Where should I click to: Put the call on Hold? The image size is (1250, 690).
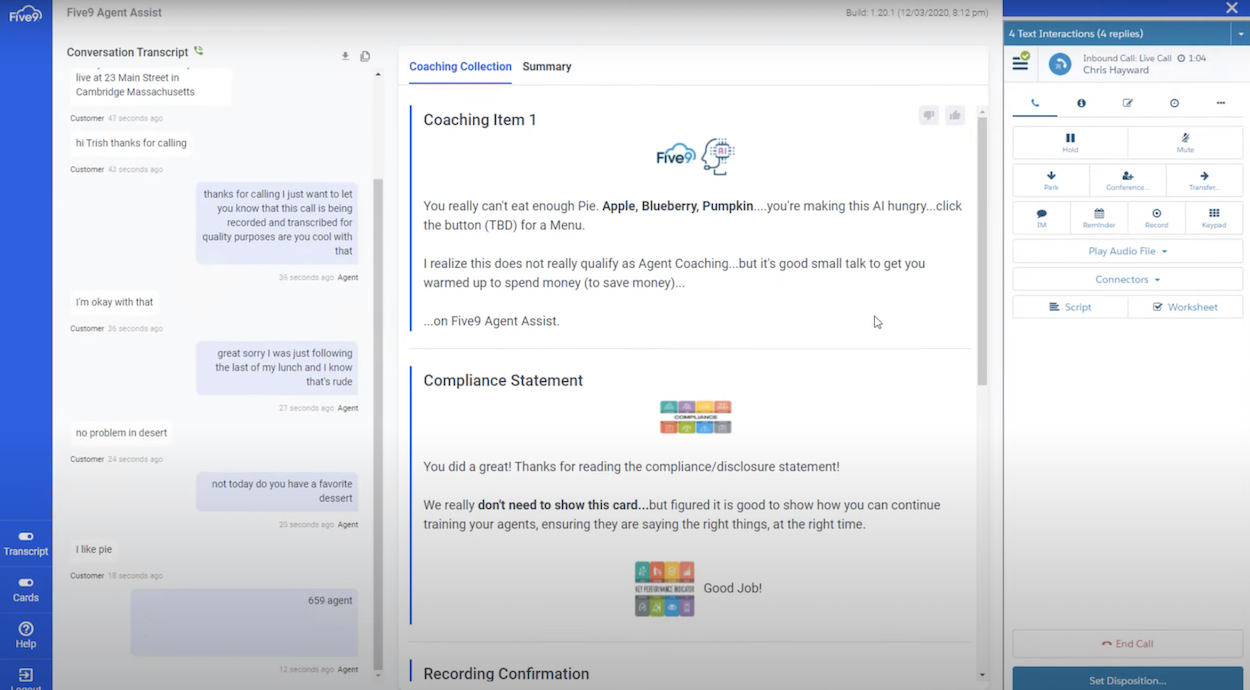(1070, 142)
